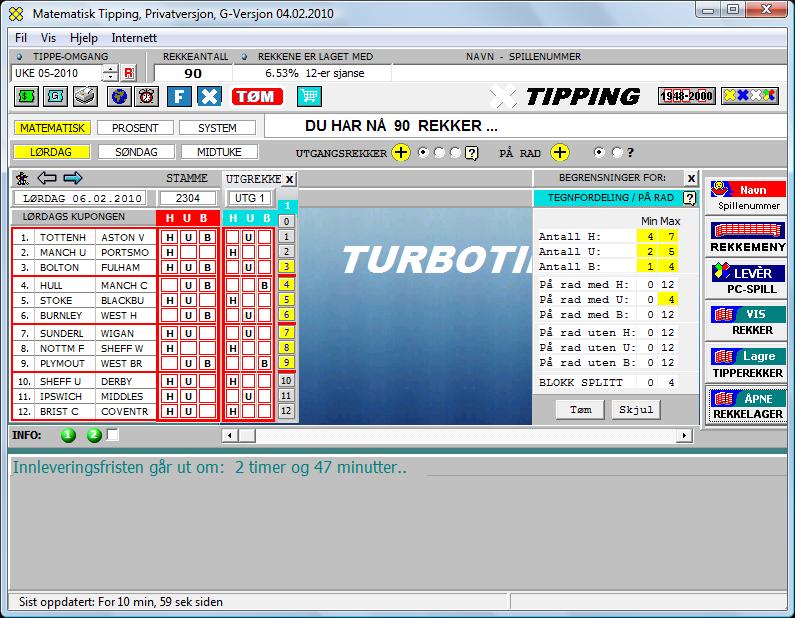Open REKKEMENY sidebar button
Screen dimensions: 795x618
pos(748,237)
